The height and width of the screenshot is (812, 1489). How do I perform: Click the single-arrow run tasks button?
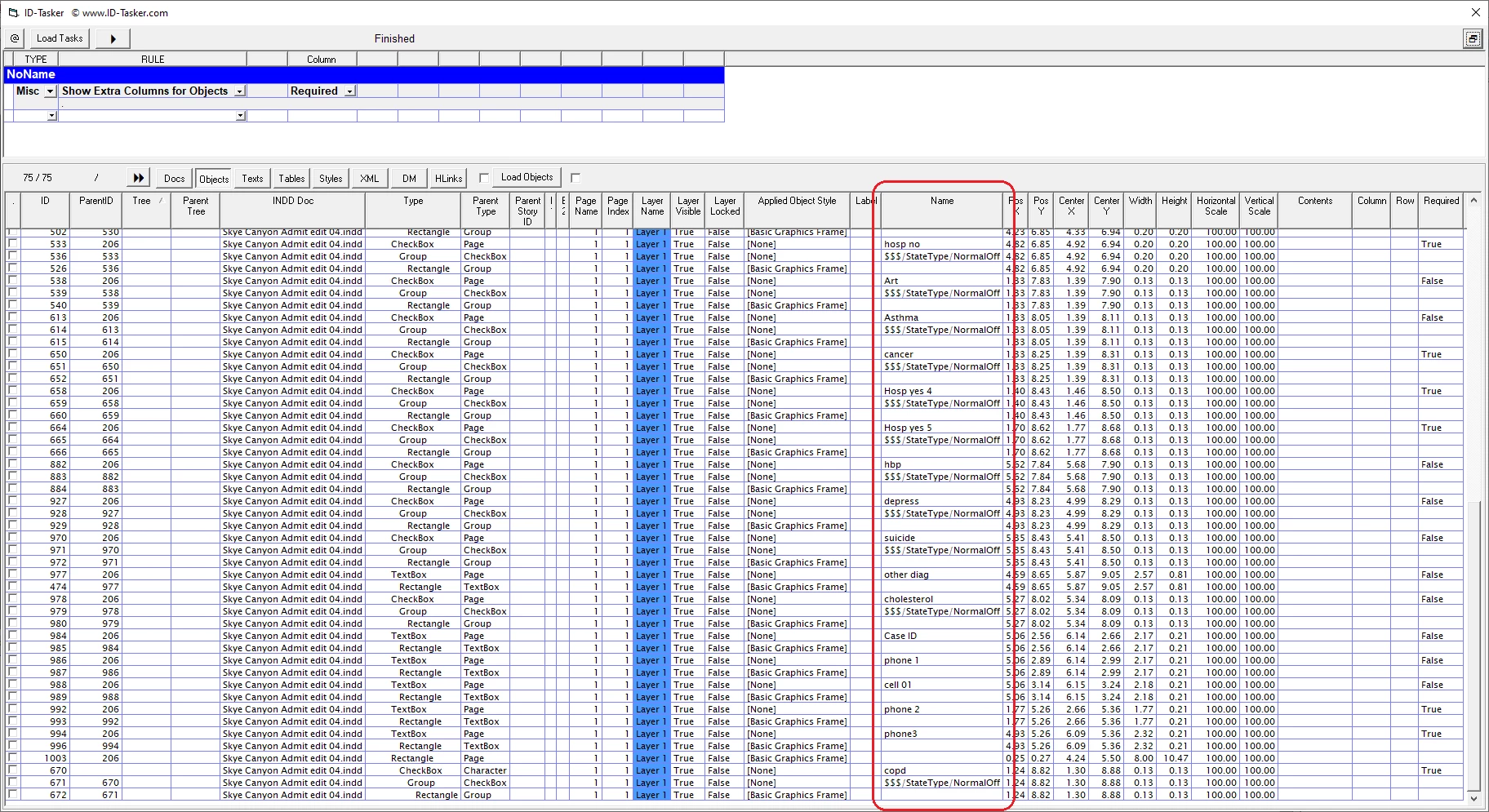click(x=113, y=38)
